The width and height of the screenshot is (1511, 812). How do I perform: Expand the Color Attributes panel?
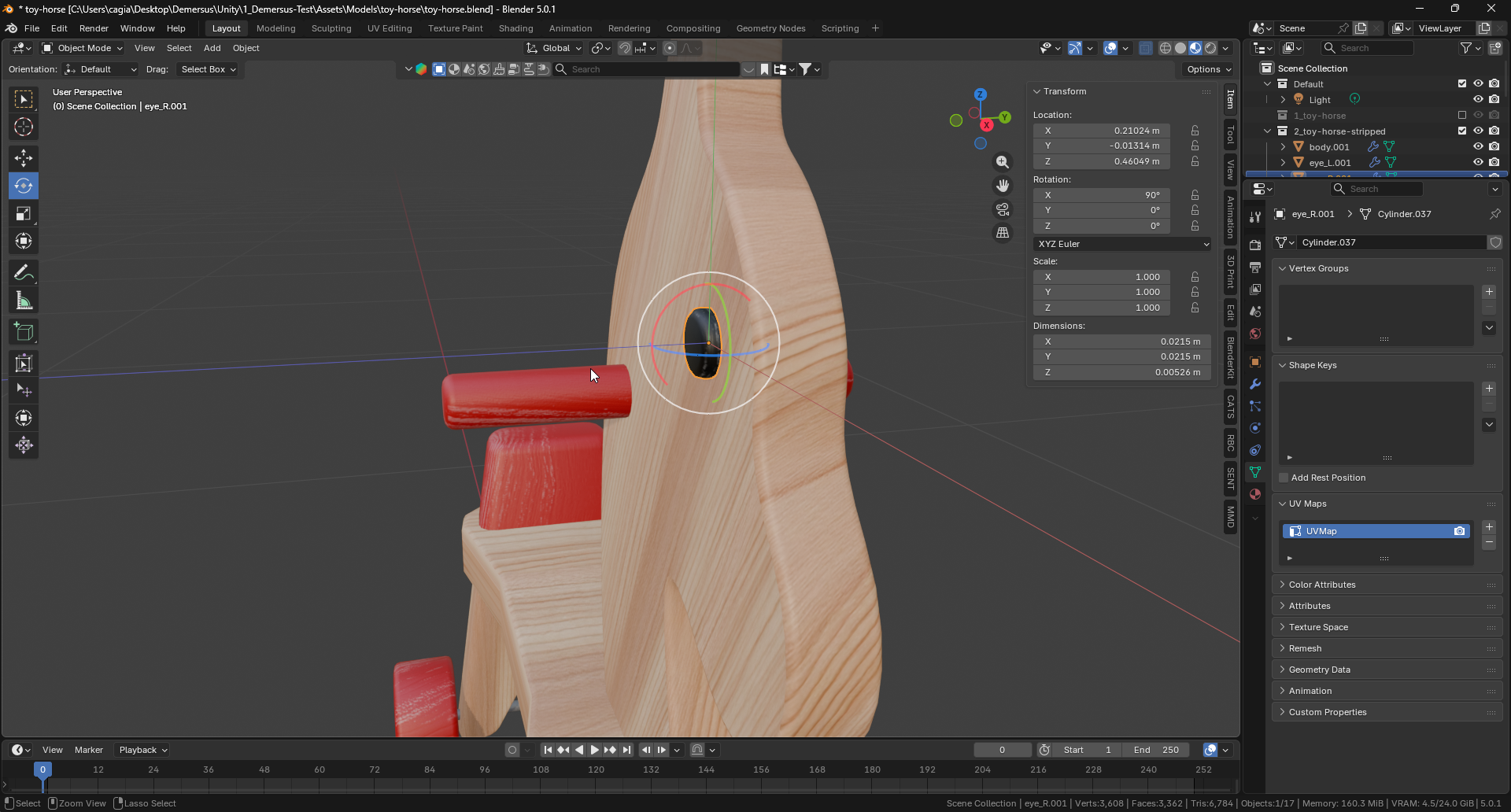(x=1387, y=585)
